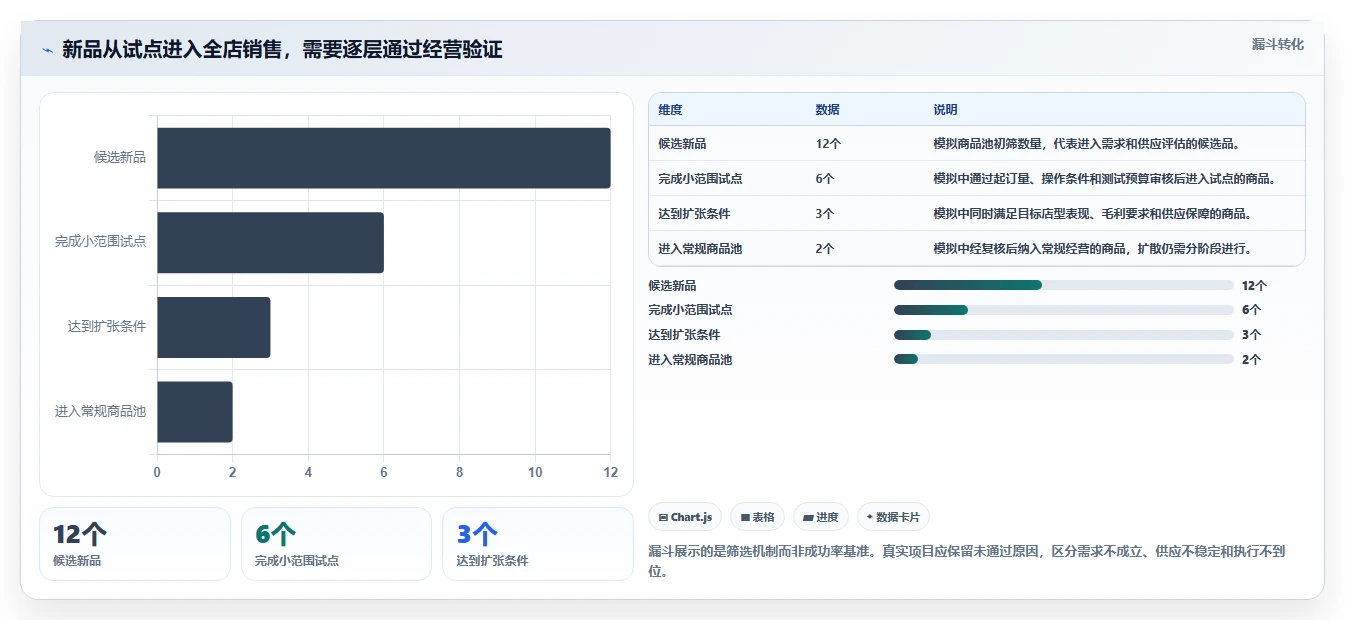Click the 3个 cell in the table
This screenshot has height=620, width=1345.
point(825,214)
